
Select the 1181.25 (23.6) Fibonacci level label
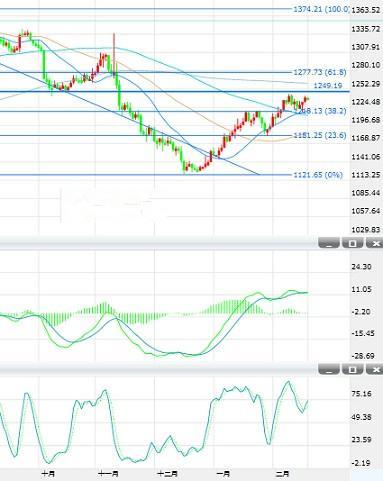click(320, 135)
